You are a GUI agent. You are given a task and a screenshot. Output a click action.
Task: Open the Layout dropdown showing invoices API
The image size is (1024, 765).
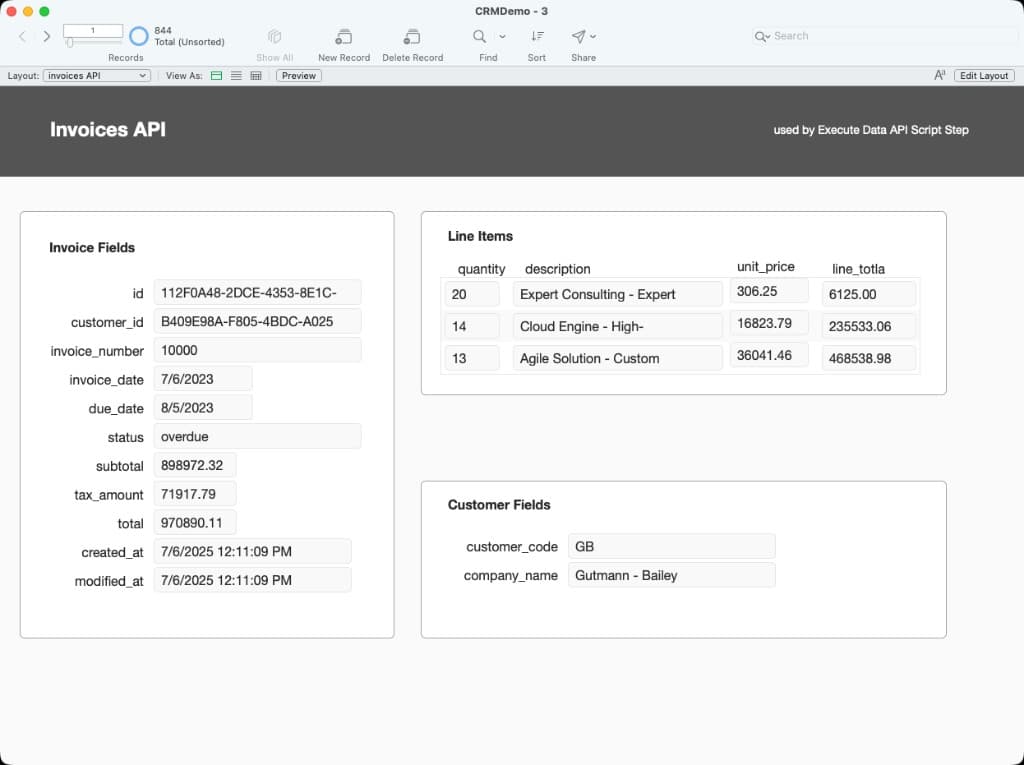[x=97, y=76]
